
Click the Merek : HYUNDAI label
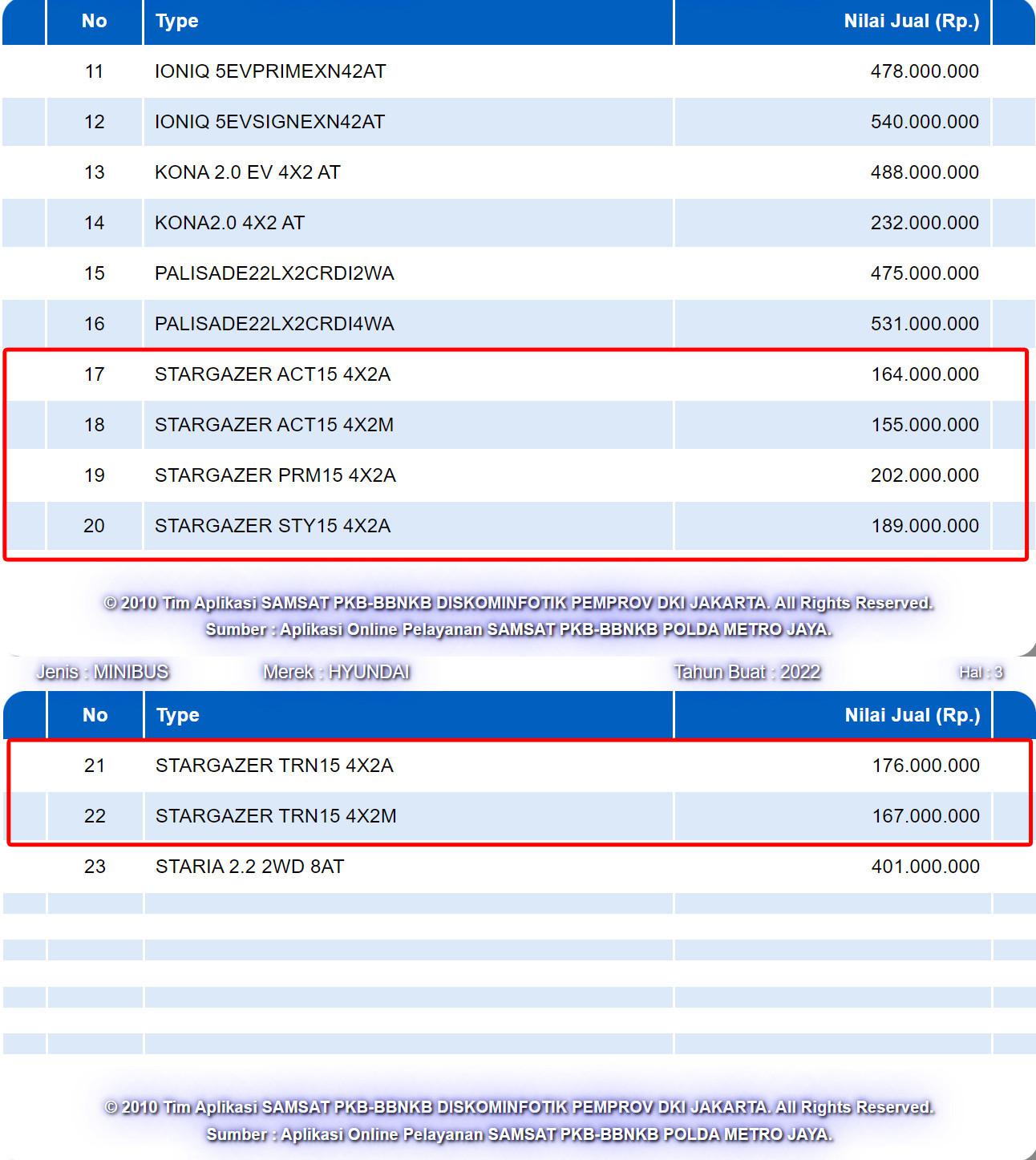337,672
